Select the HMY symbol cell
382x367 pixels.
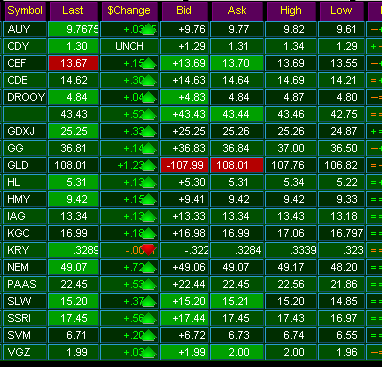click(x=25, y=199)
